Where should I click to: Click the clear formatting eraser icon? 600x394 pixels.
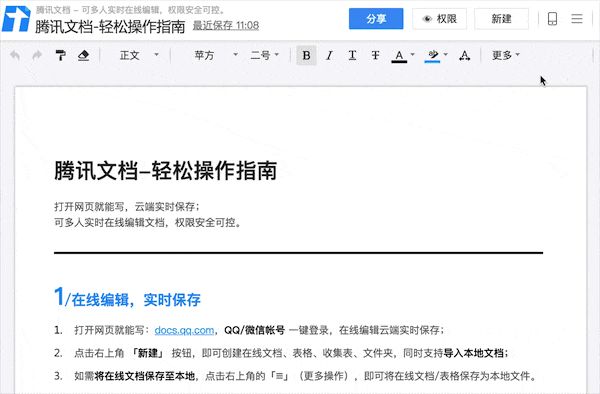(83, 55)
